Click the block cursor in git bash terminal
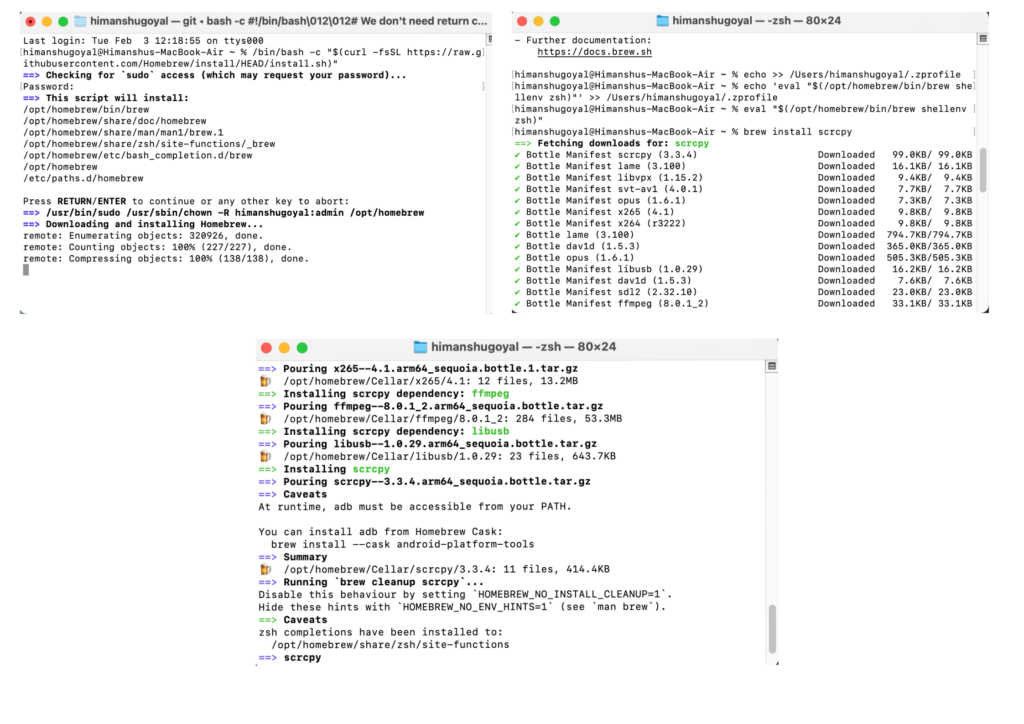The height and width of the screenshot is (724, 1024). tap(26, 270)
